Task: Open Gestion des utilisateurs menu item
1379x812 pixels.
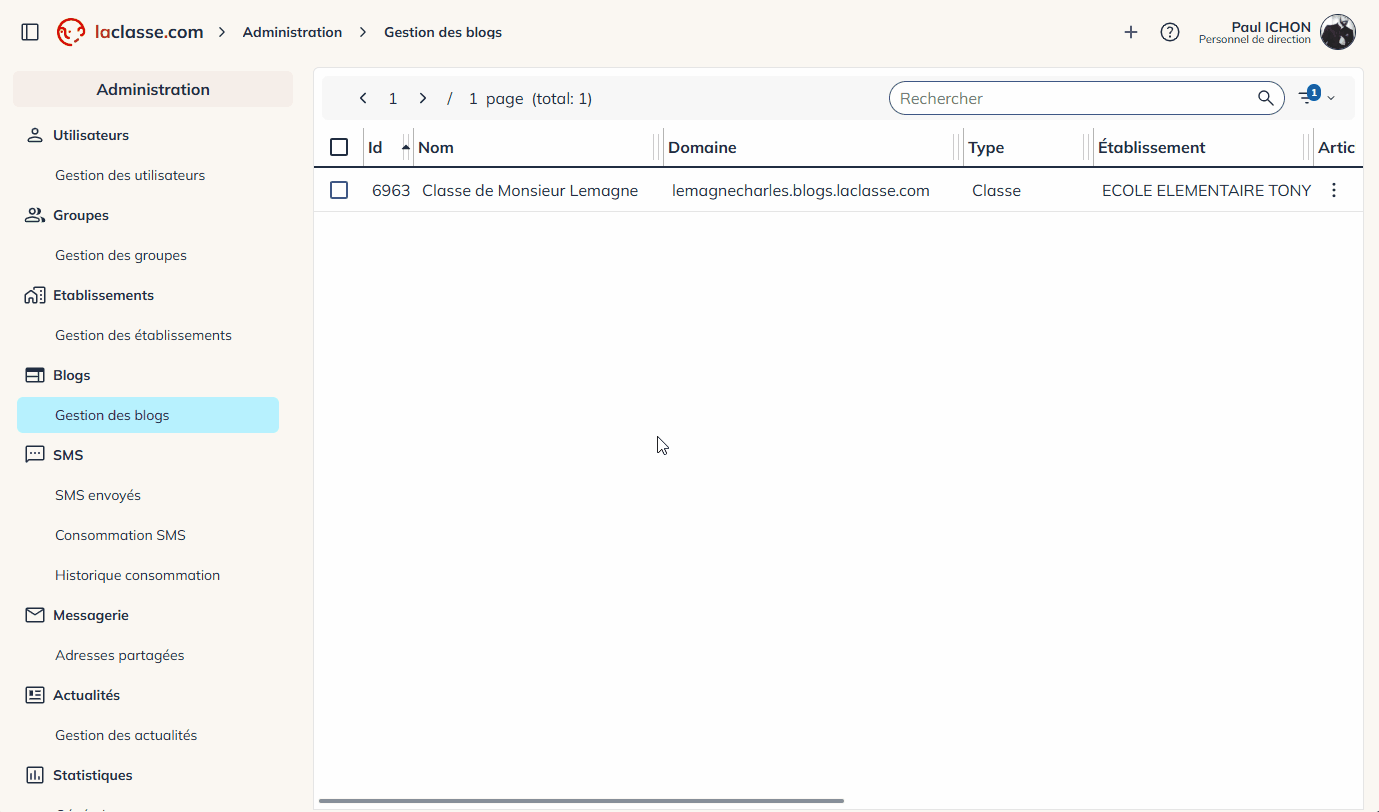Action: [x=130, y=175]
